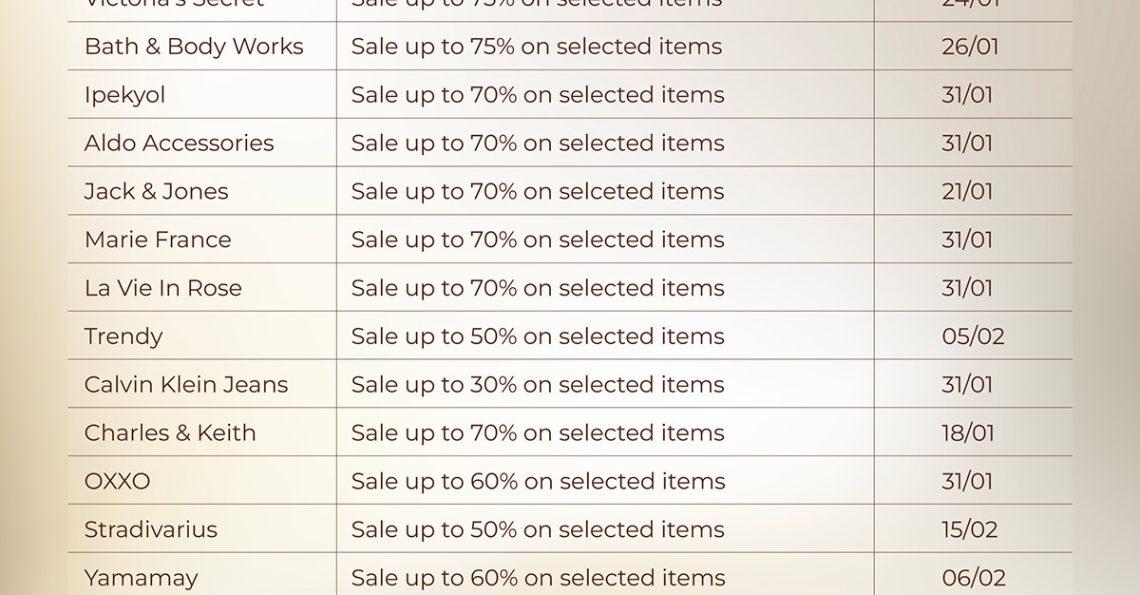The image size is (1140, 595).
Task: Select the Stradivarius row name
Action: pyautogui.click(x=150, y=530)
